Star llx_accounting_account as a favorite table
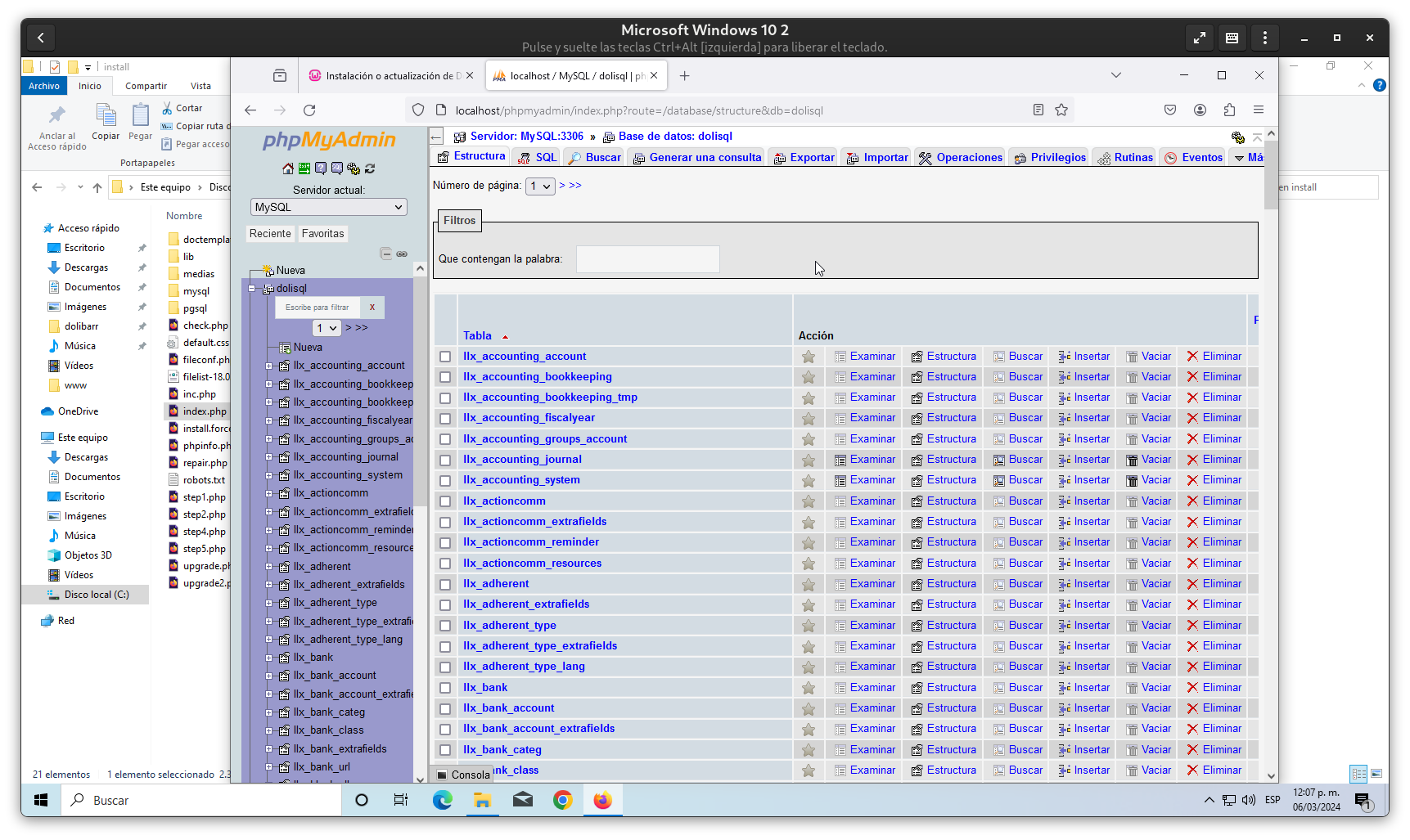The height and width of the screenshot is (840, 1410). [x=809, y=357]
